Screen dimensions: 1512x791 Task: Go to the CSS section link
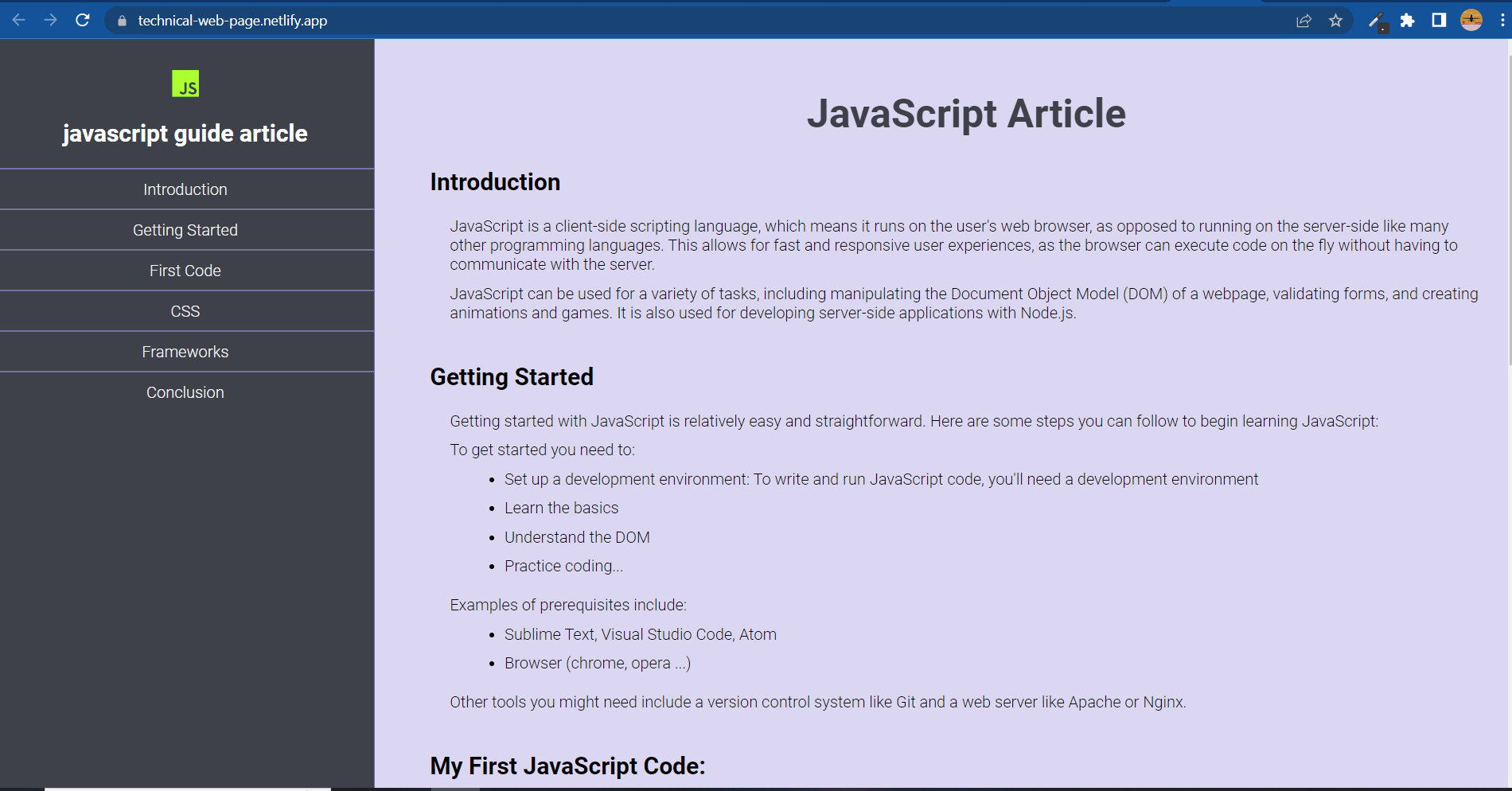185,311
